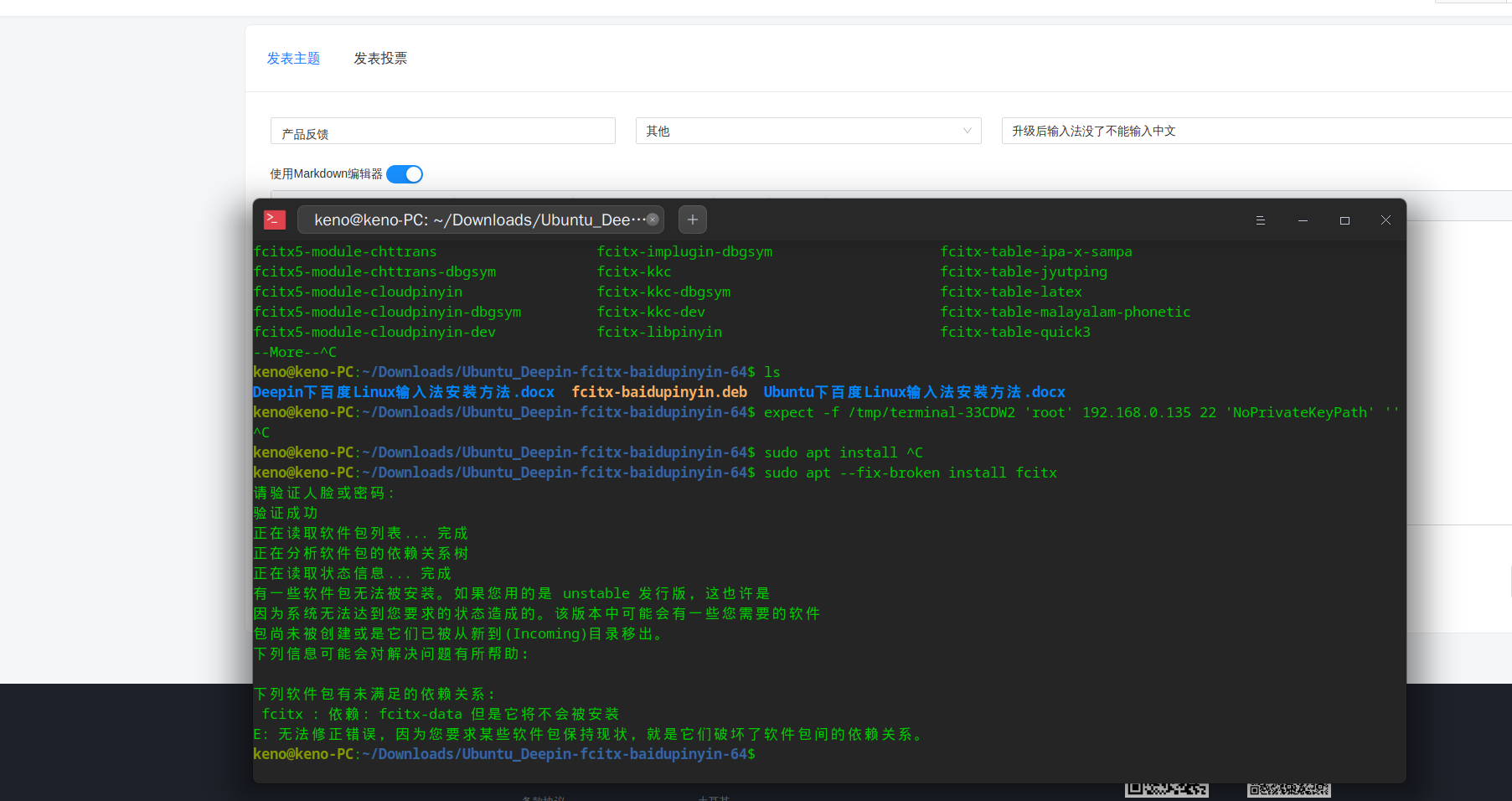
Task: Focus the title field 升级后输入法没了不能输入中文
Action: 1257,131
